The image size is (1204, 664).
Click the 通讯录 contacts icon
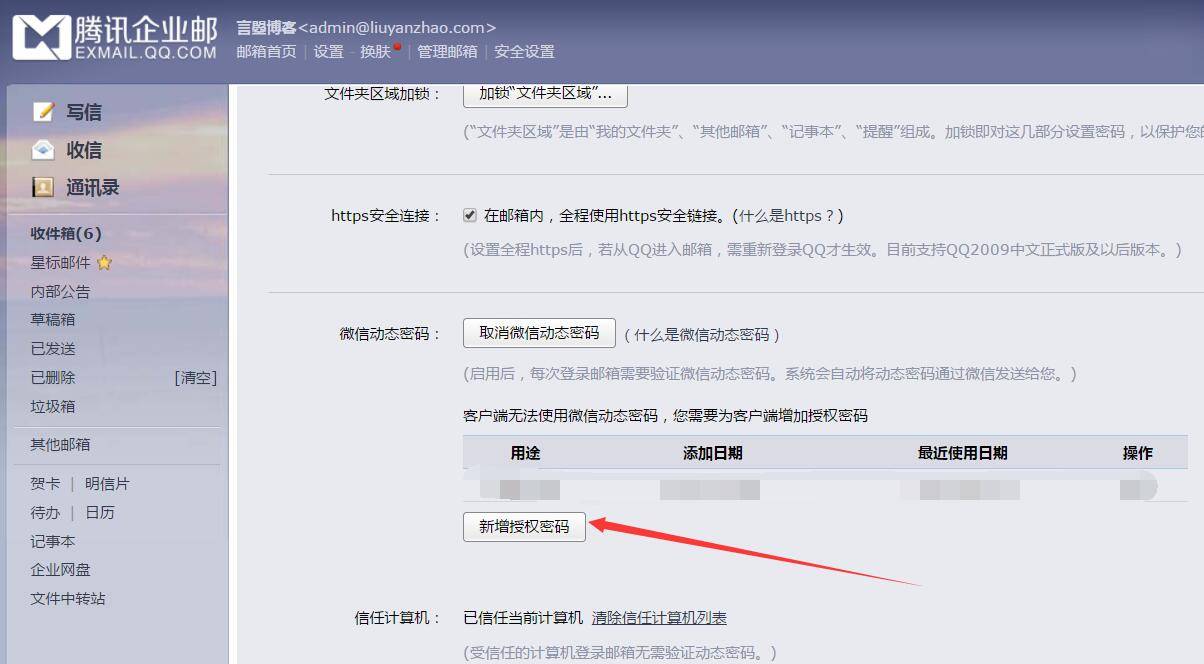pos(43,187)
